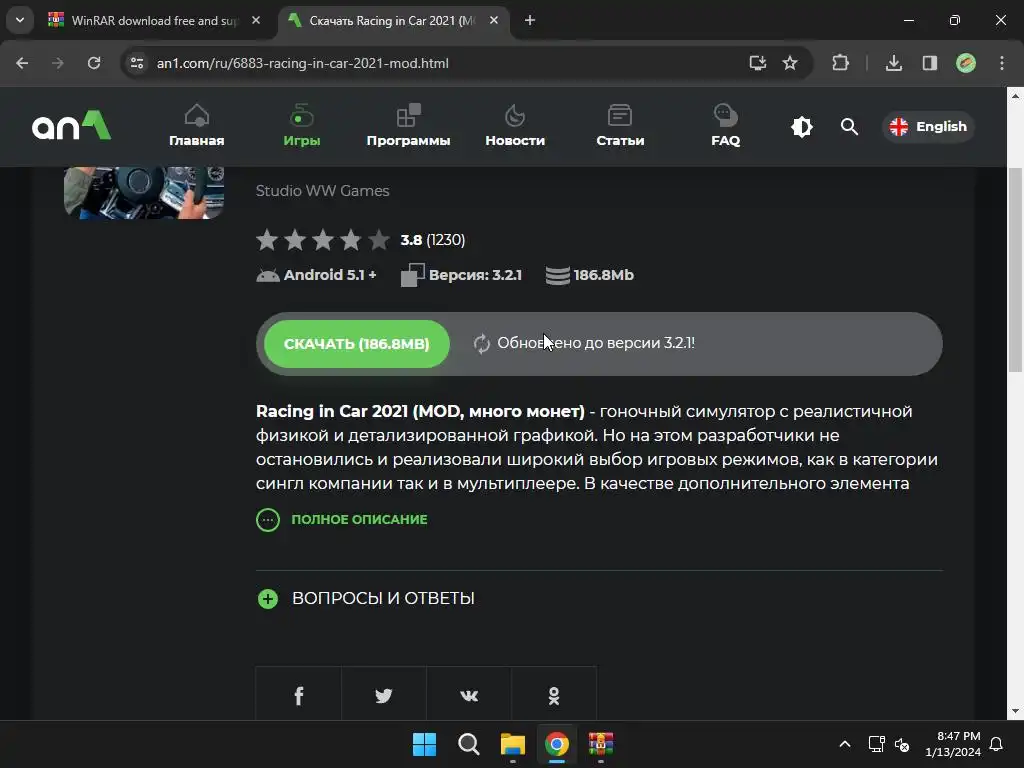Share the page on Odnoklassniki
1024x768 pixels.
tap(554, 695)
